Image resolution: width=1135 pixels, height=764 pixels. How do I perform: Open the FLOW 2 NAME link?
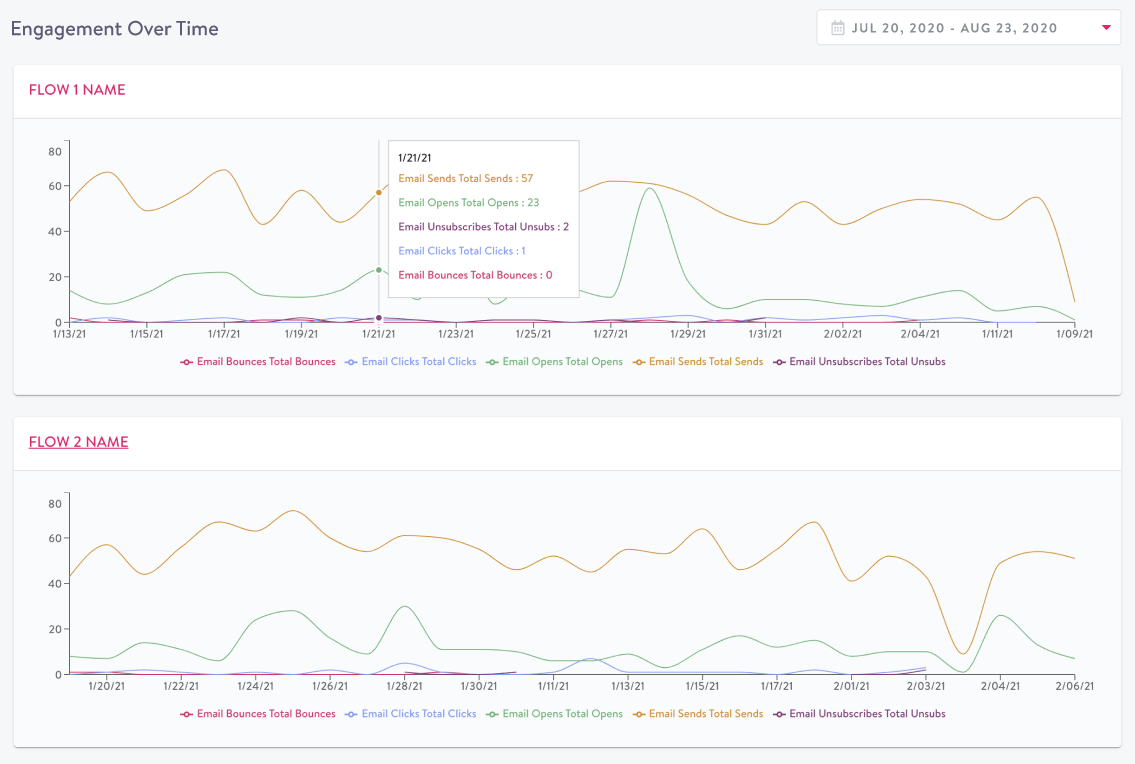pos(78,442)
